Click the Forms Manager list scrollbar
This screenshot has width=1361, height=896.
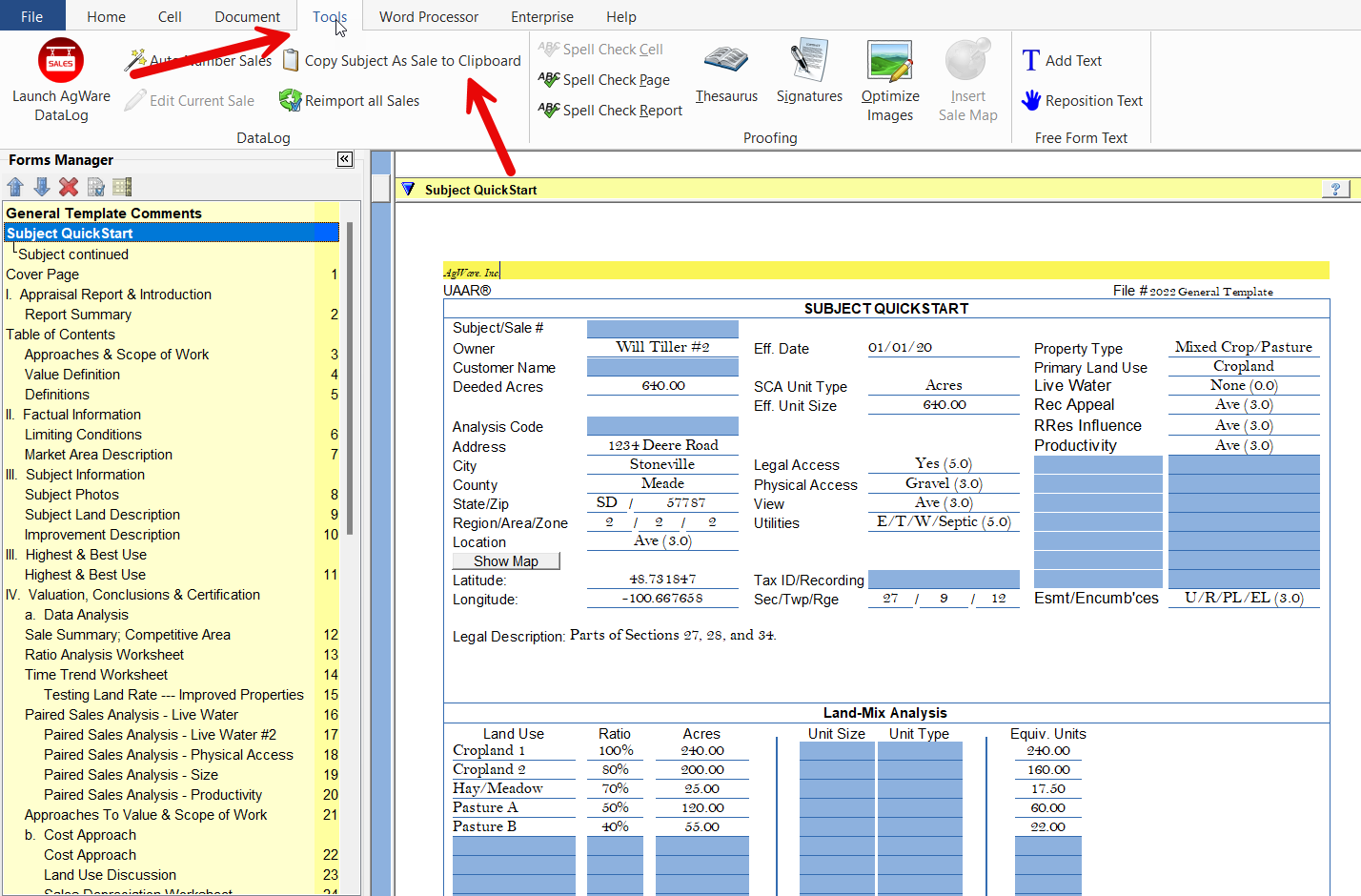[350, 378]
